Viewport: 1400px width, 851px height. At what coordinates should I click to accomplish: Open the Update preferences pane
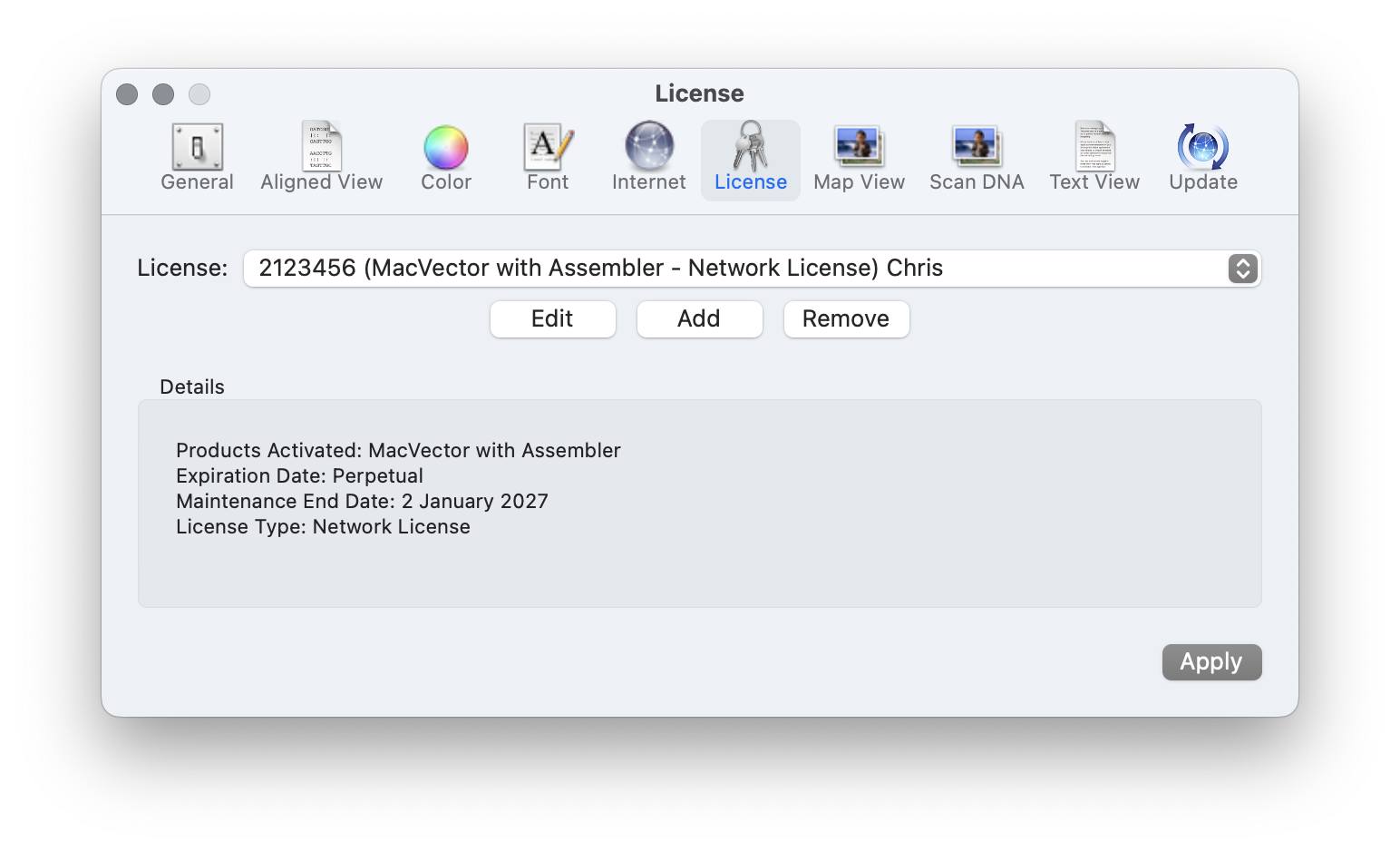1202,156
